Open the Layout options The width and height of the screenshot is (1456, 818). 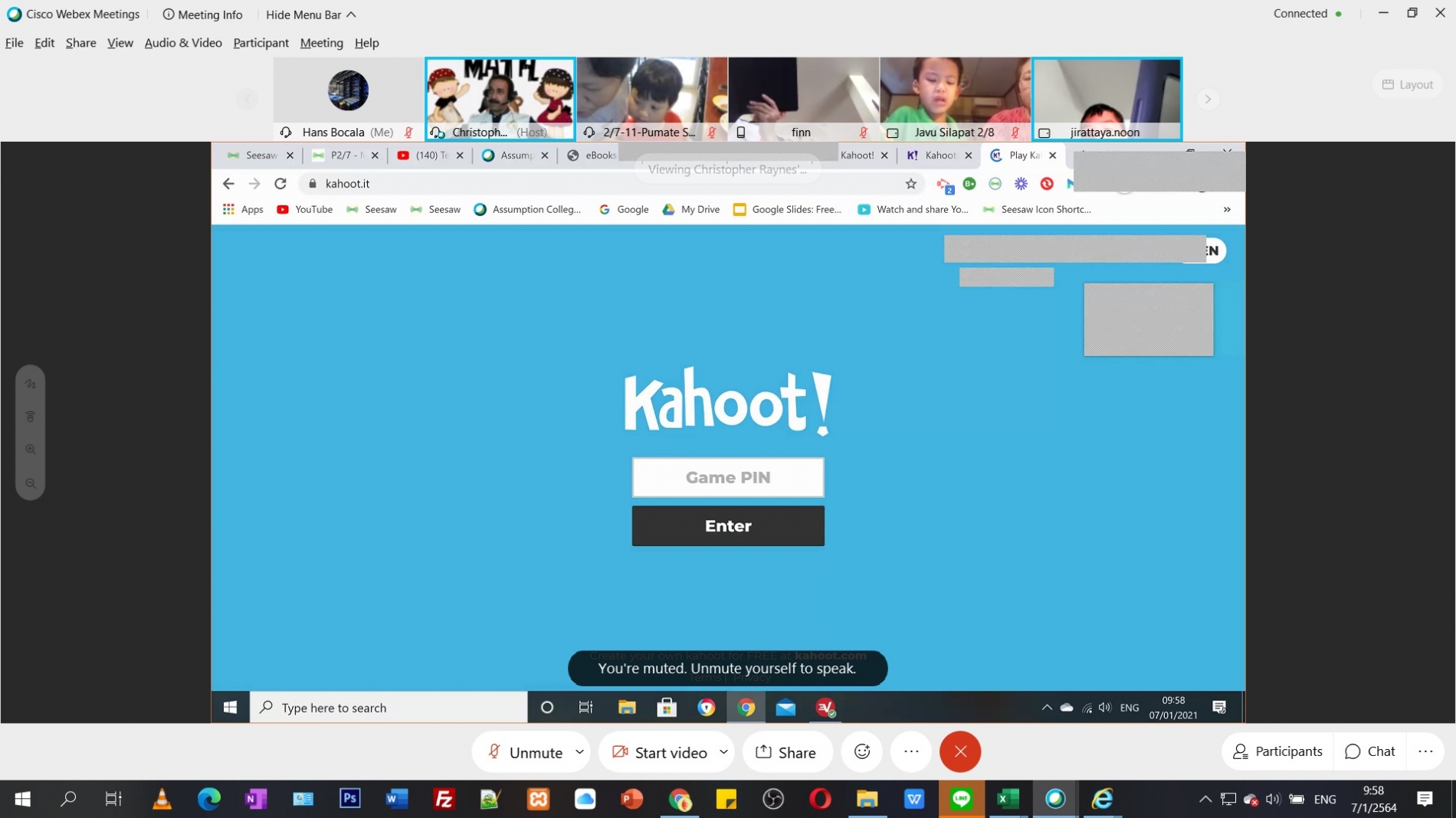(1408, 84)
